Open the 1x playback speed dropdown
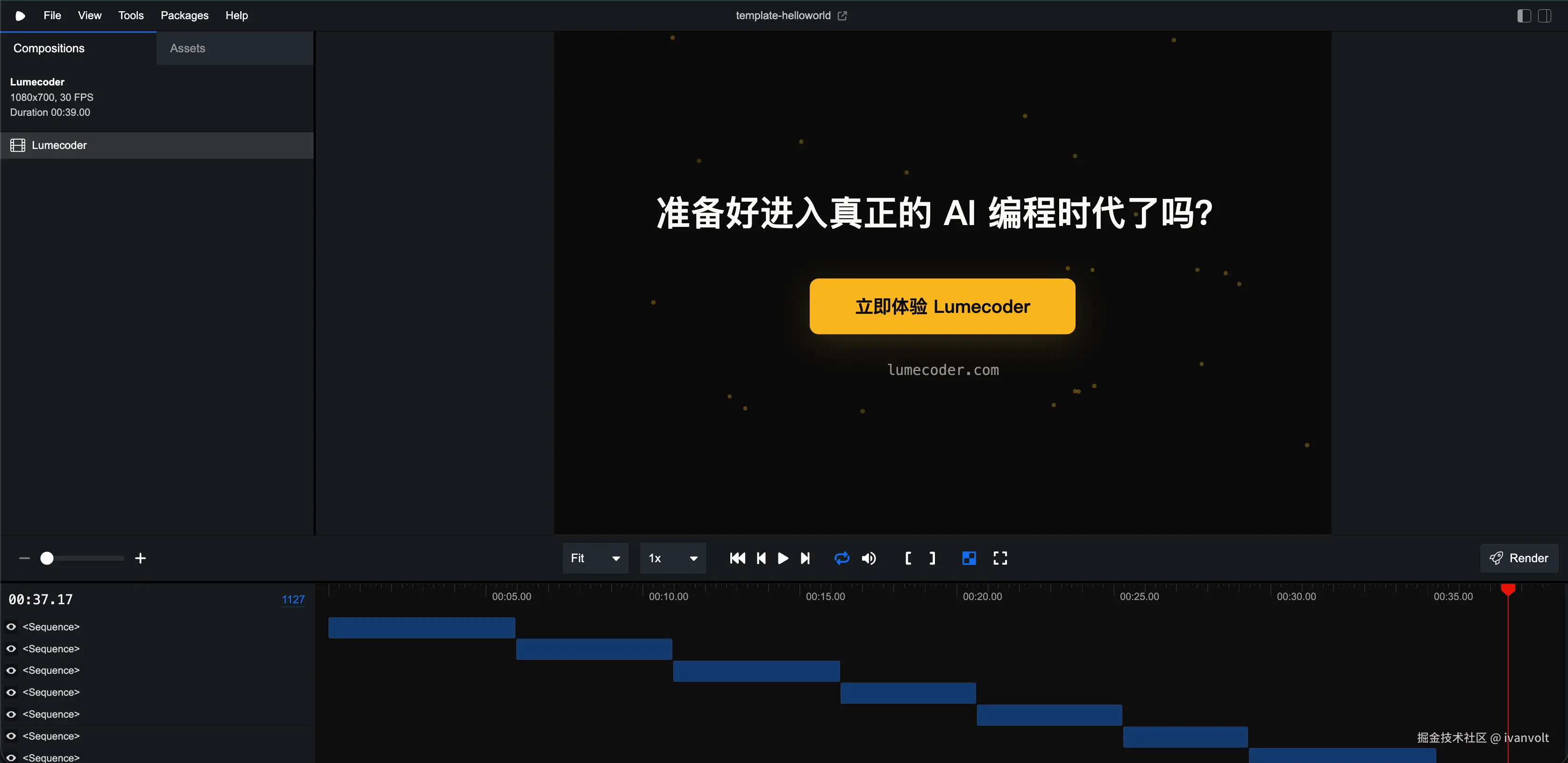 (x=672, y=558)
